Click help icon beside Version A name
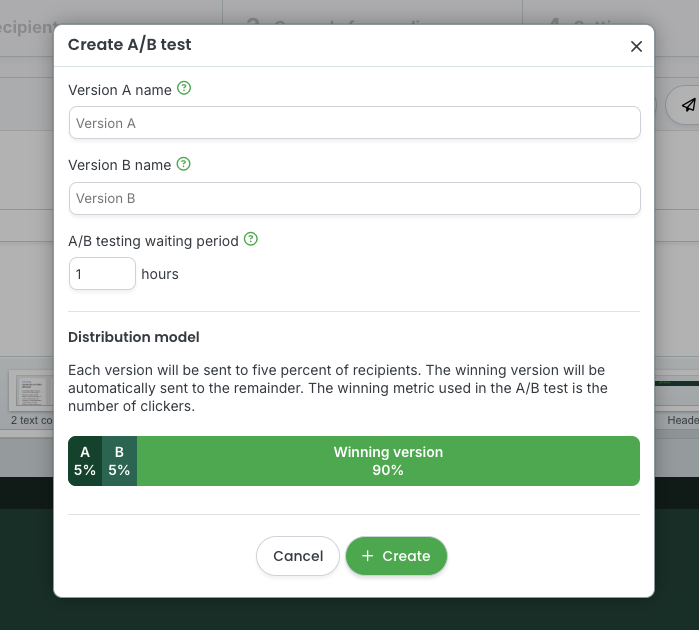The width and height of the screenshot is (699, 630). (x=184, y=89)
